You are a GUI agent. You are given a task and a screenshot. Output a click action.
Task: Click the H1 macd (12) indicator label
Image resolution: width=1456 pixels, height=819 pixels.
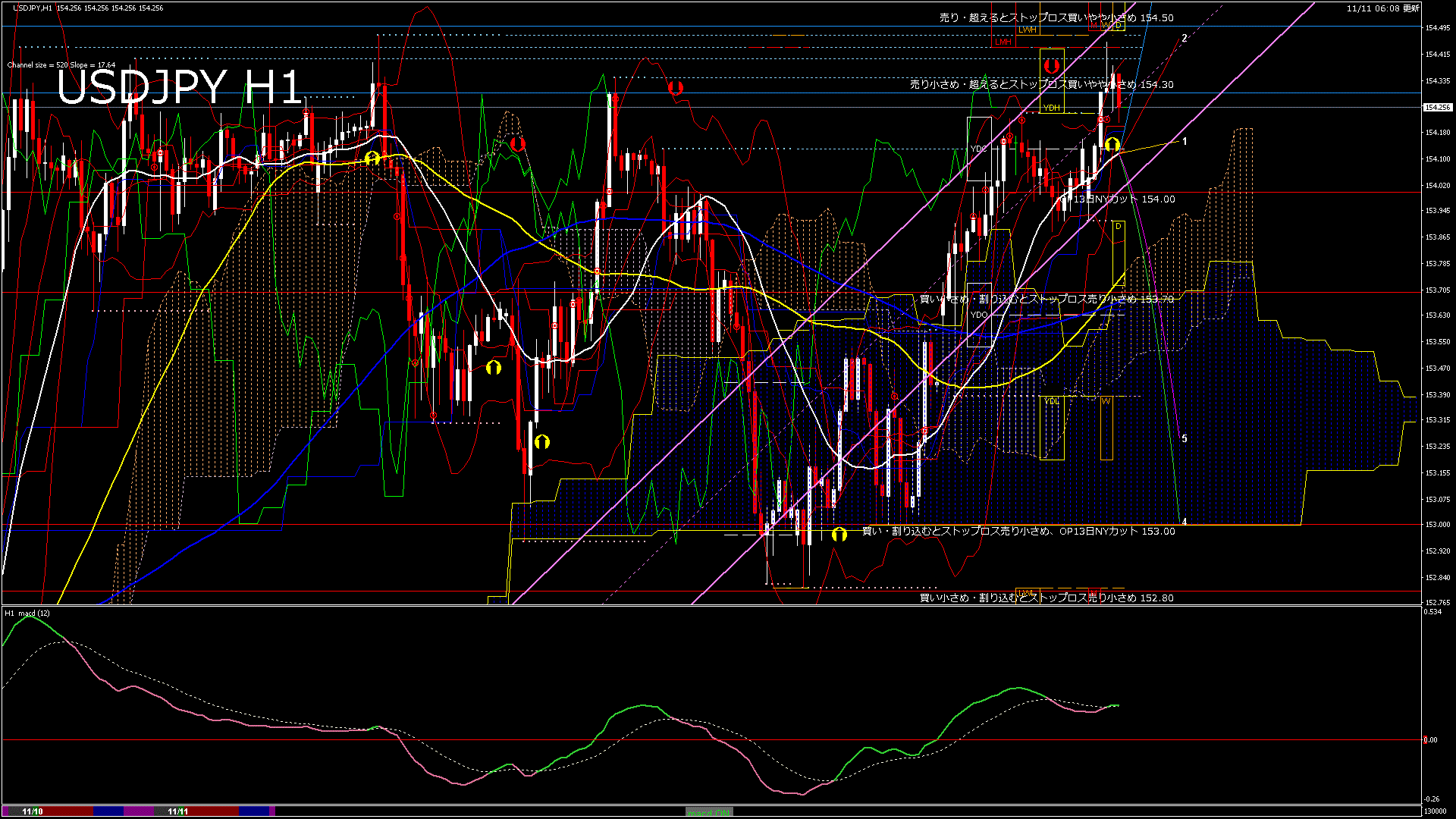click(x=27, y=613)
